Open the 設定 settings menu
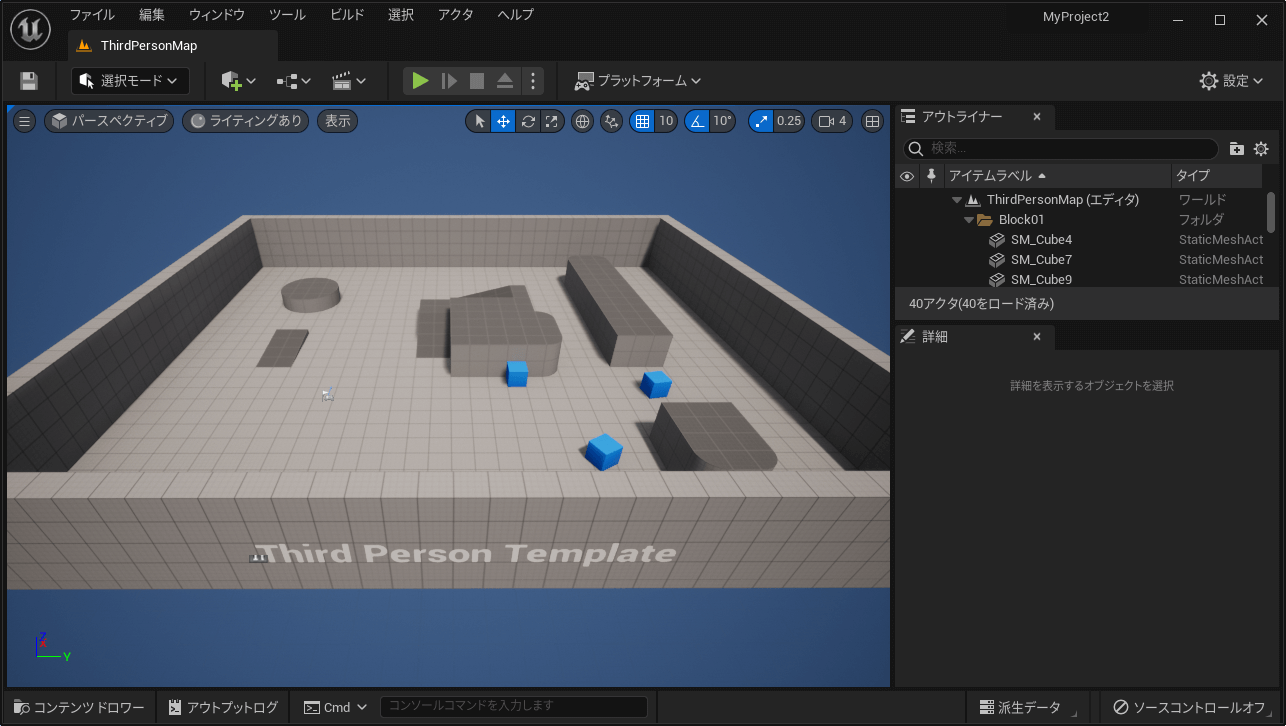Viewport: 1286px width, 726px height. [x=1233, y=81]
